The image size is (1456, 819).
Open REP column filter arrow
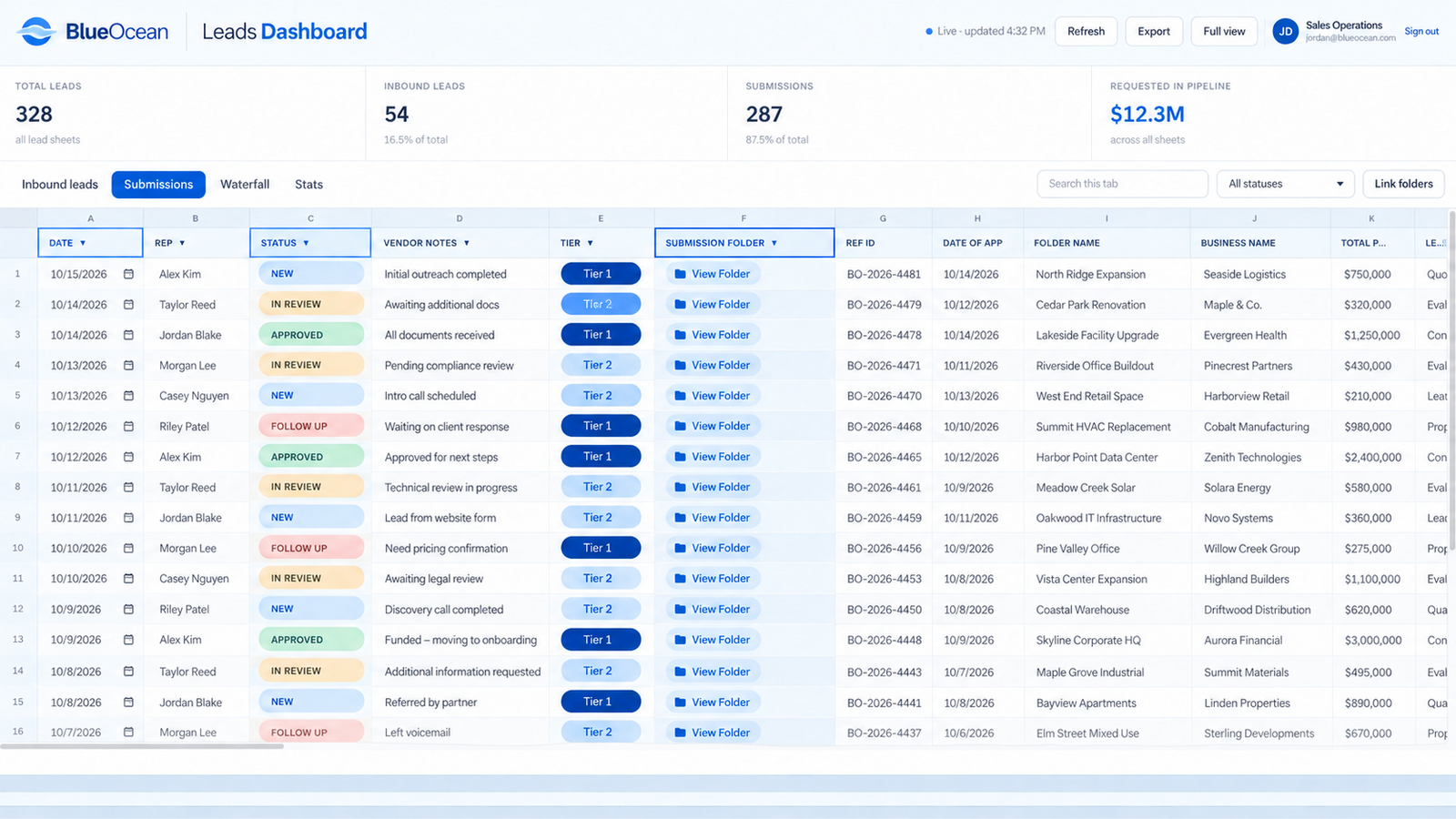coord(182,243)
